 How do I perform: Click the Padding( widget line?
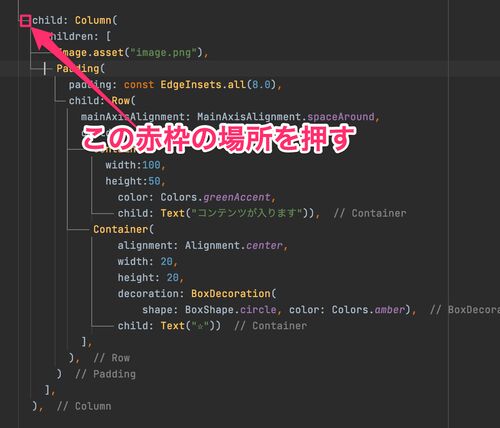[x=80, y=69]
